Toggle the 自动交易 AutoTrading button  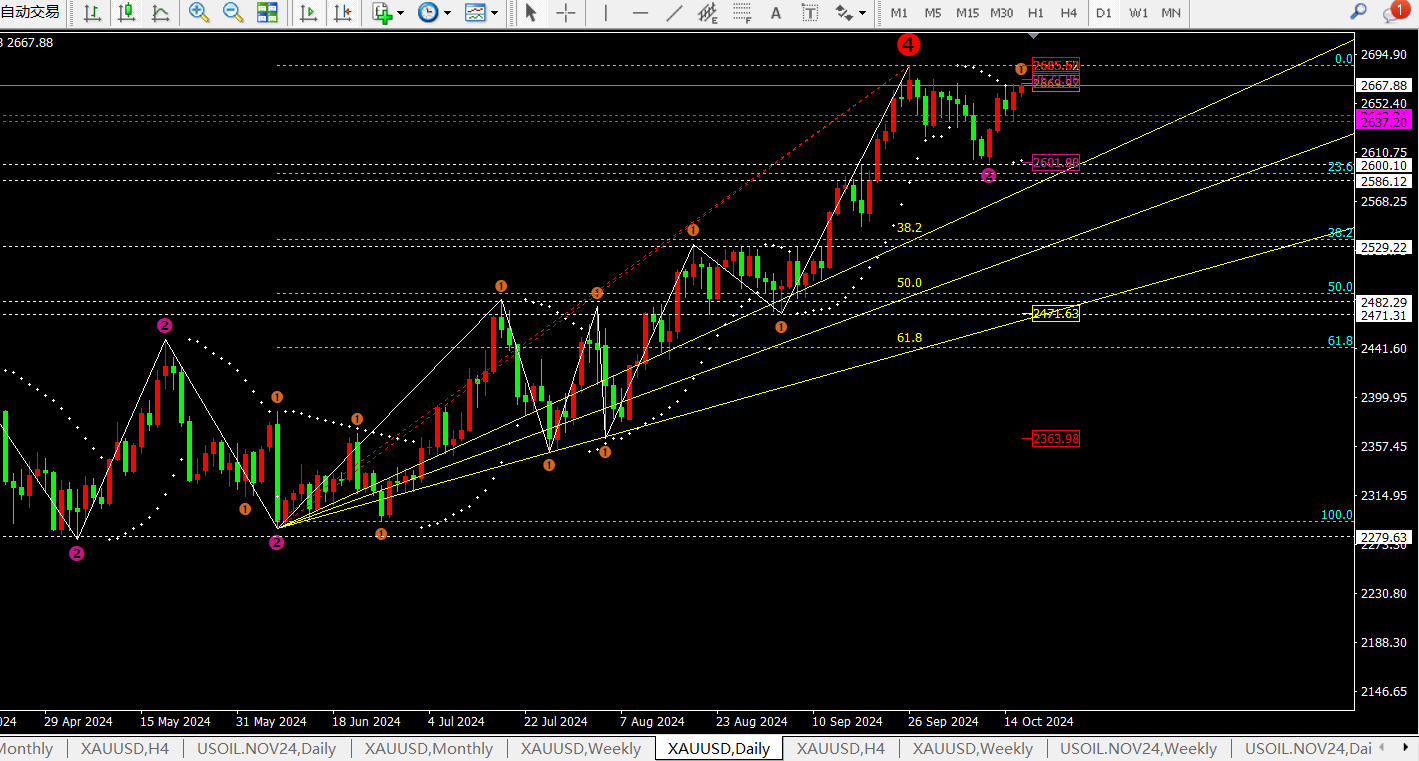(30, 12)
